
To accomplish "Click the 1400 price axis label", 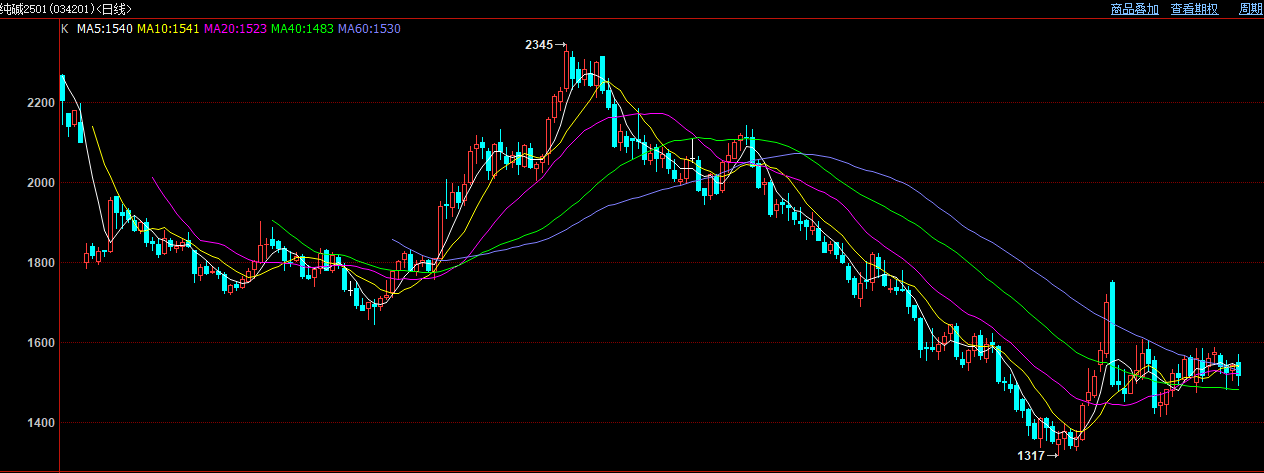I will [42, 423].
